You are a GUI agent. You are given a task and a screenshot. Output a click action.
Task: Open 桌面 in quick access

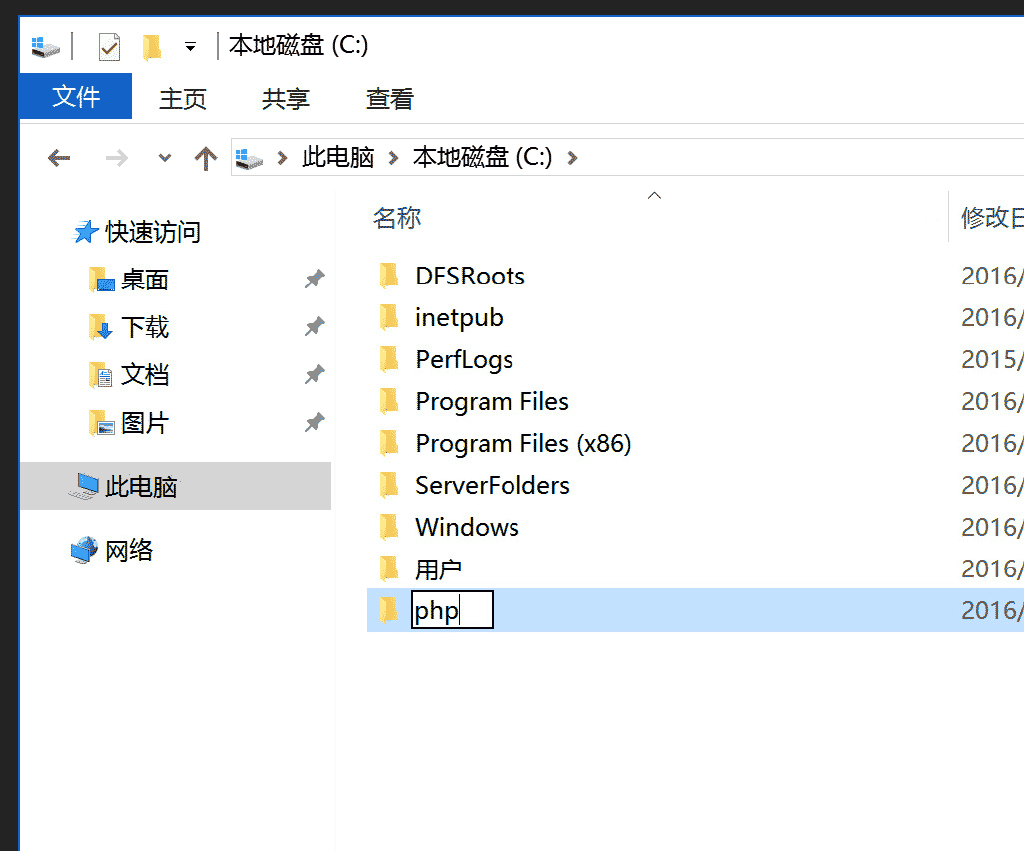144,280
